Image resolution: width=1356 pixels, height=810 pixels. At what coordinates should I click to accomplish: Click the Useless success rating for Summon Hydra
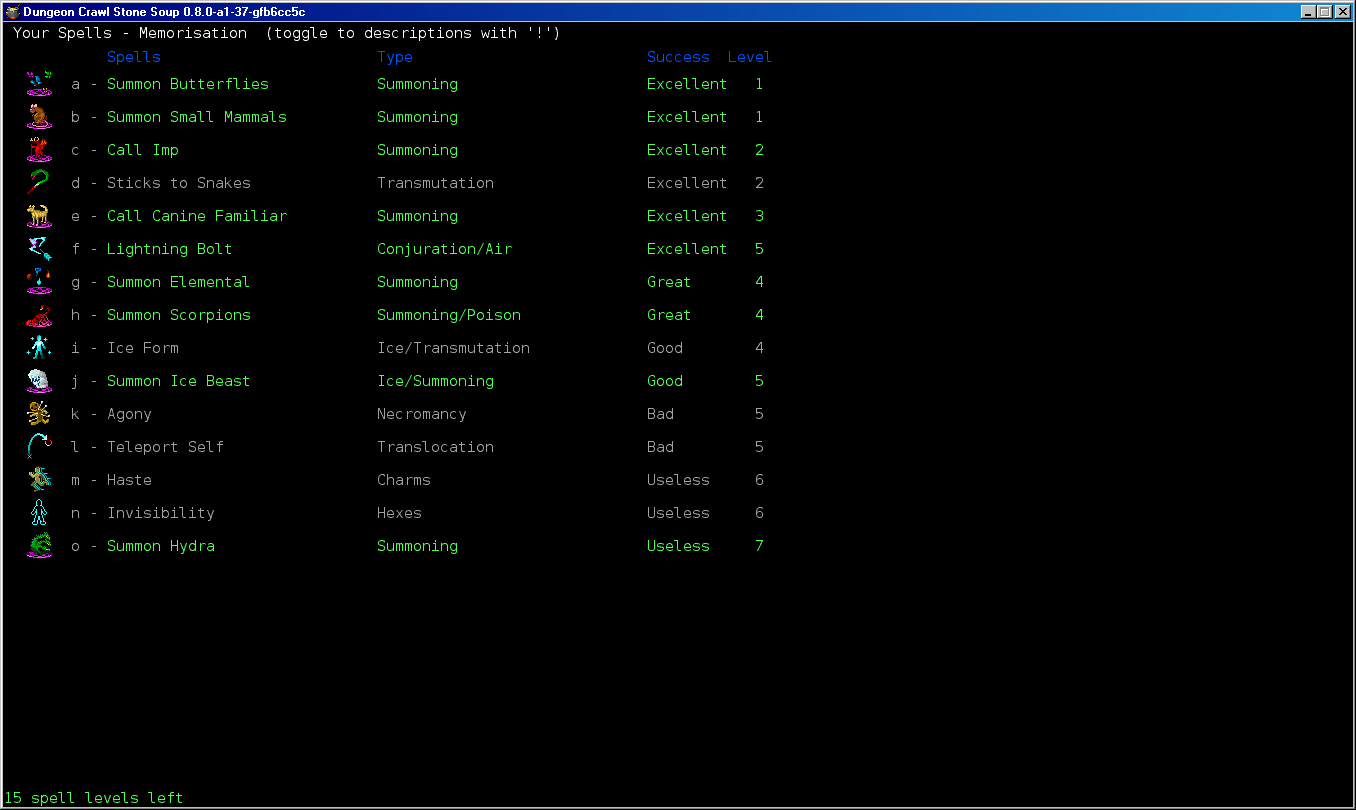point(678,546)
